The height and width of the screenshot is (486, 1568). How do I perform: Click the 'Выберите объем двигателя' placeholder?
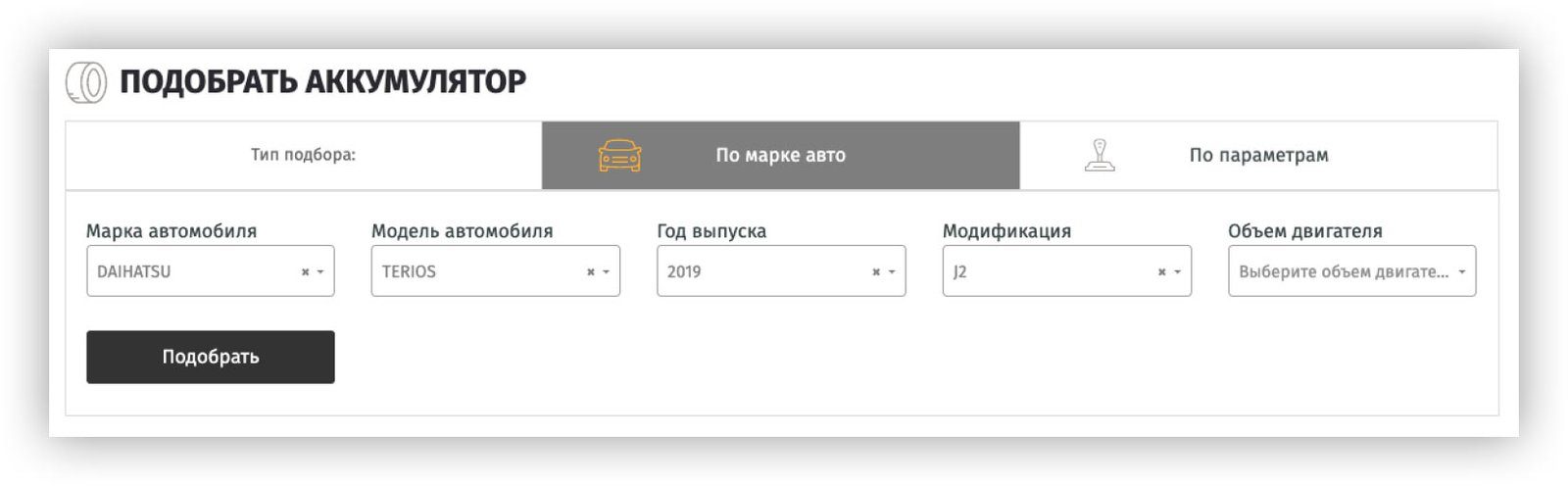pos(1343,272)
